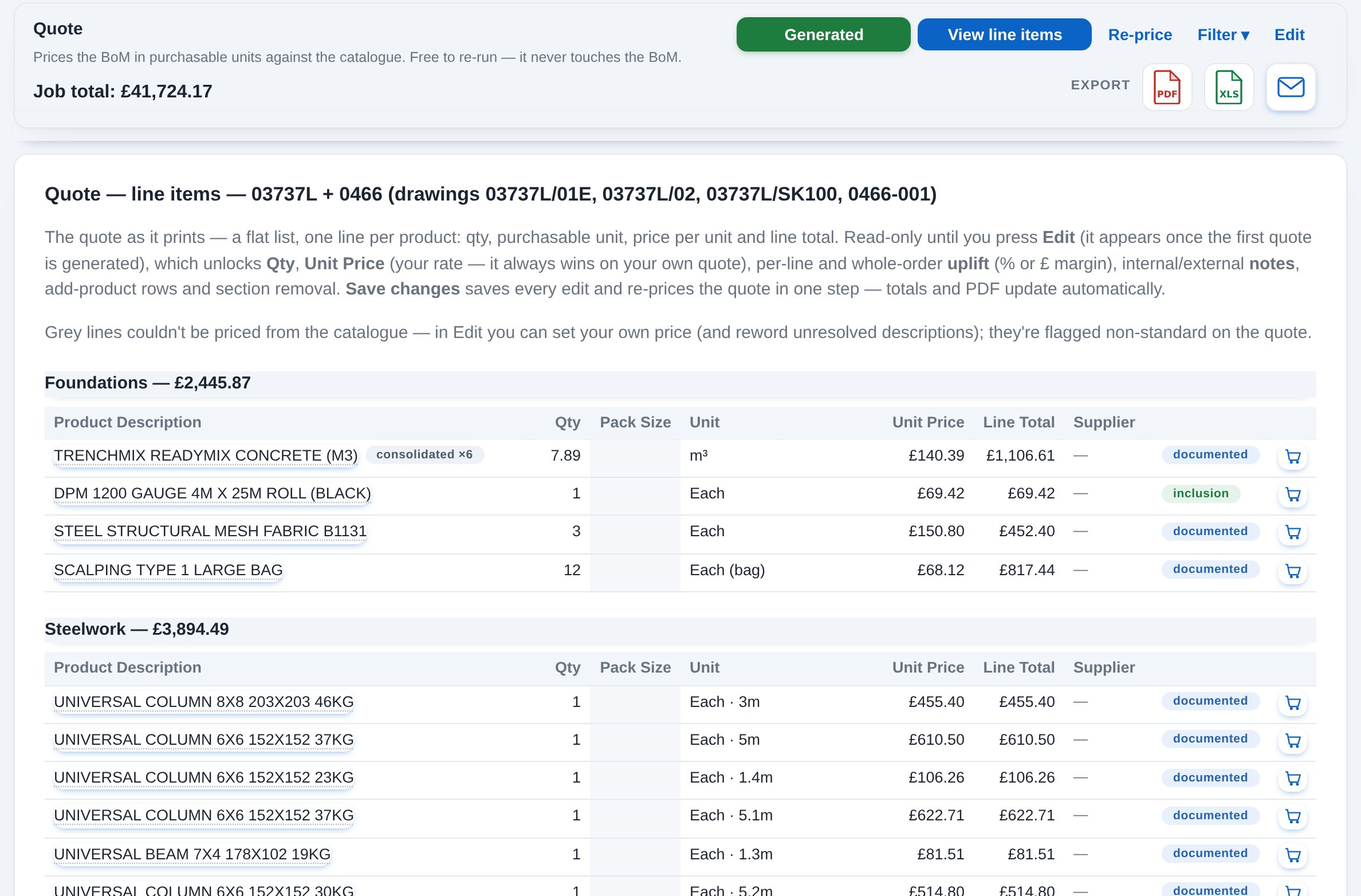
Task: Click documented badge on Trenchmix row
Action: coord(1210,454)
